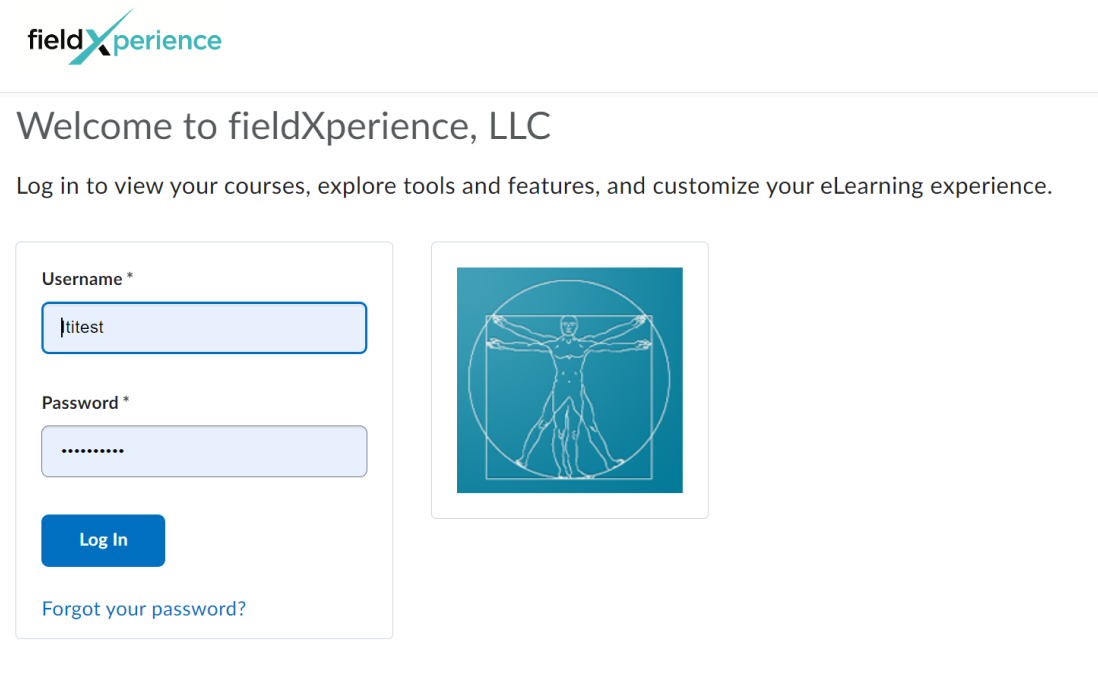Click the fieldXperience logo in the header
Viewport: 1098px width, 690px height.
tap(125, 38)
